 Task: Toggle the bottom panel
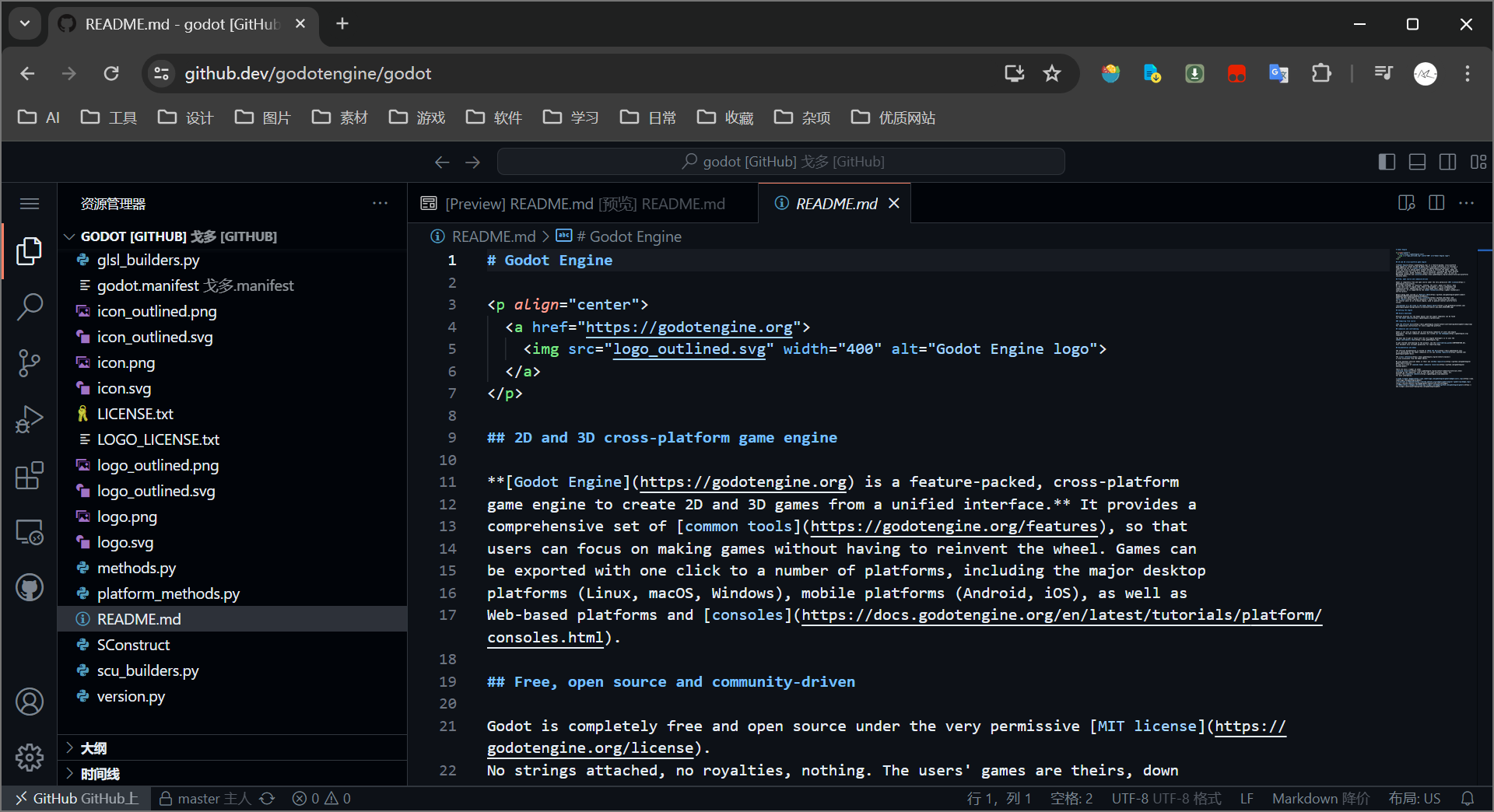pyautogui.click(x=1418, y=162)
